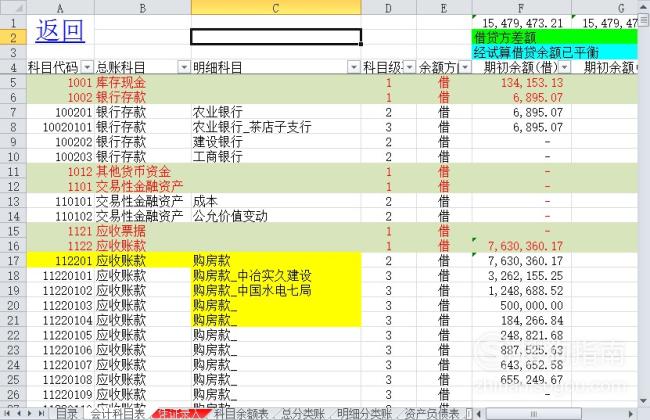
Task: Click the 公允价值变动 cell
Action: click(x=276, y=216)
